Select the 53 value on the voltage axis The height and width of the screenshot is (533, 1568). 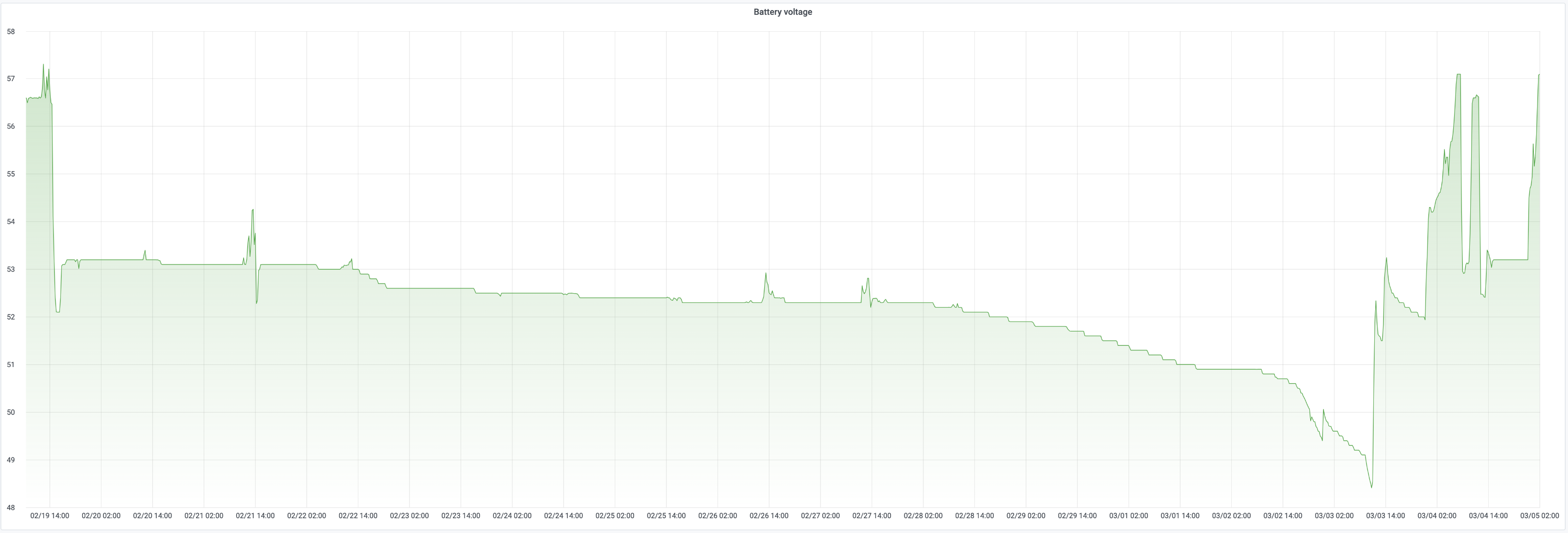(11, 270)
